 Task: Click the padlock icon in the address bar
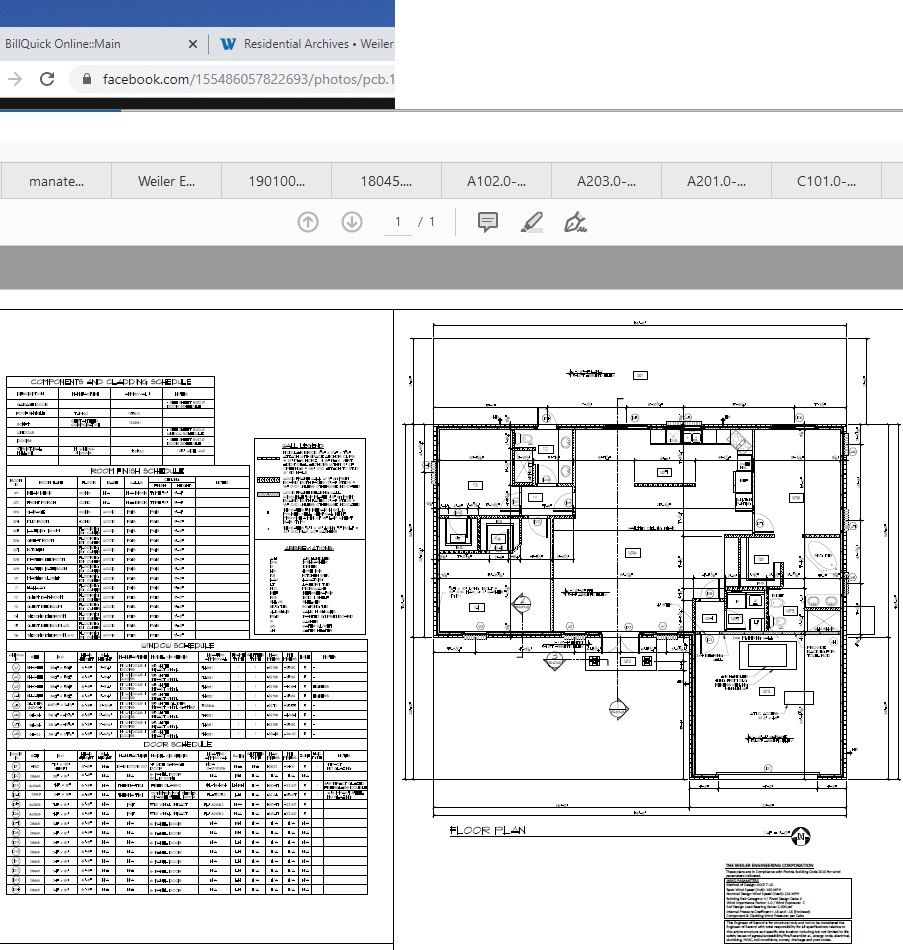88,79
